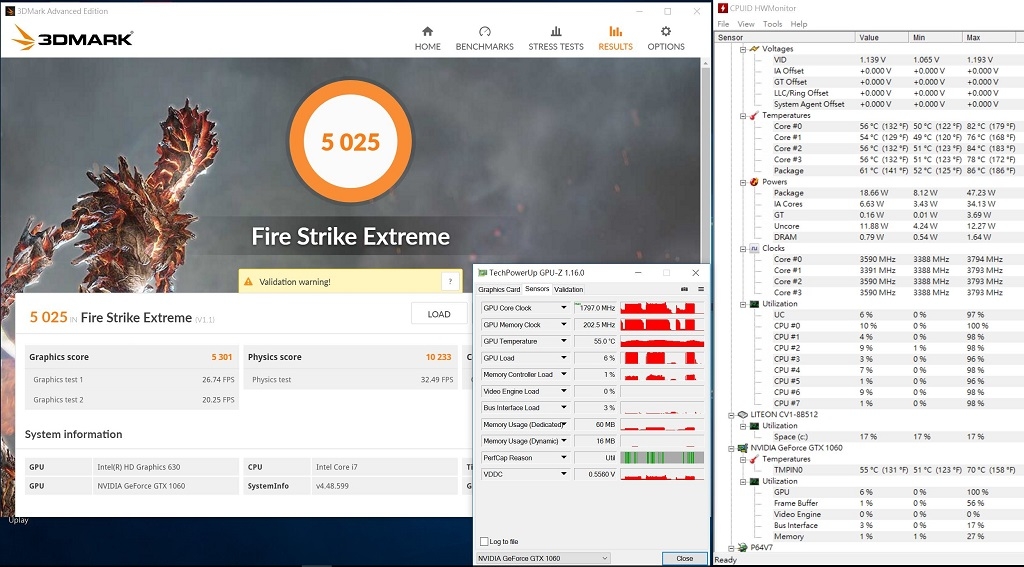Image resolution: width=1024 pixels, height=567 pixels.
Task: Open the OPTIONS gear icon
Action: pyautogui.click(x=665, y=31)
